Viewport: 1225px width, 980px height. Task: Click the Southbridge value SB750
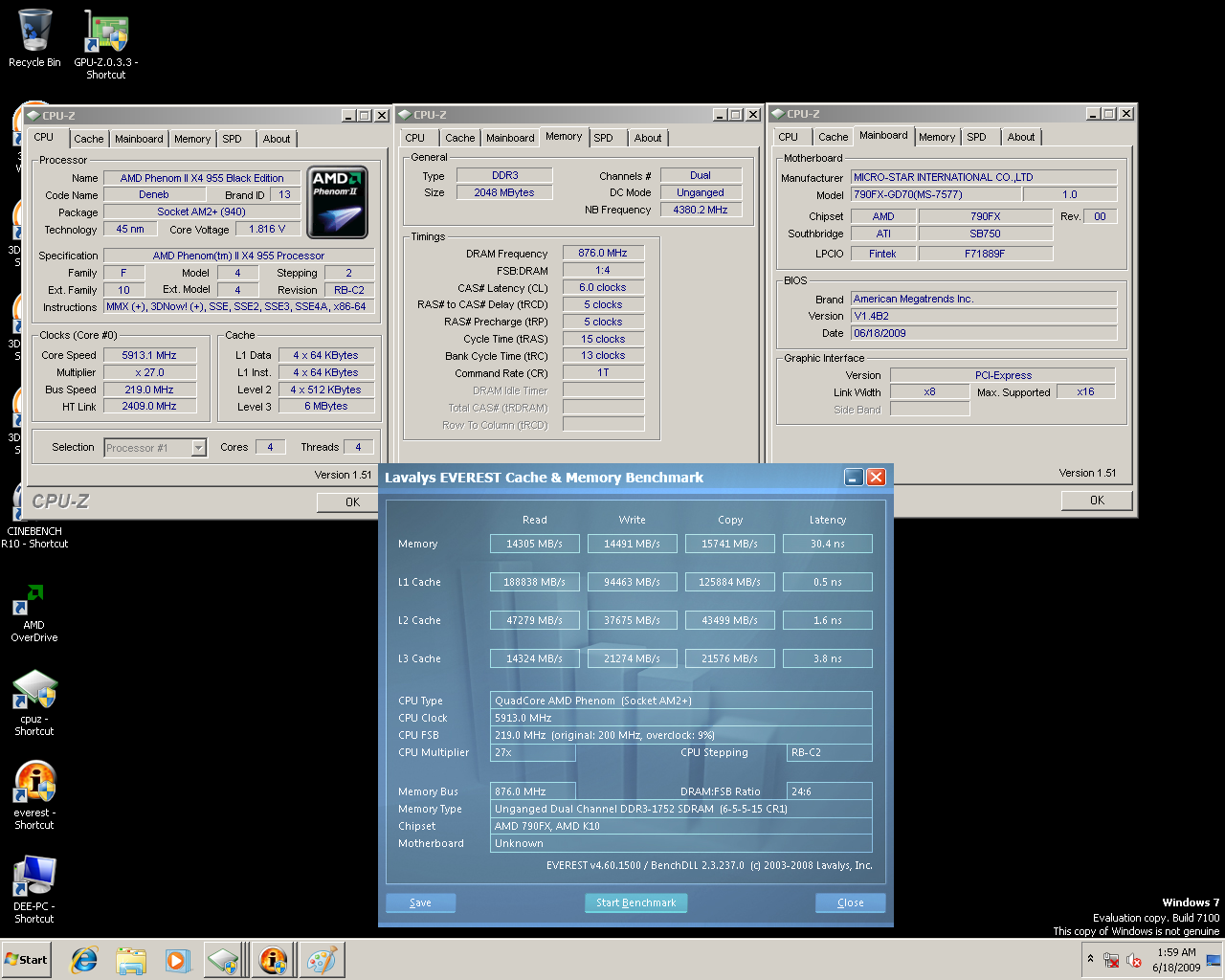(986, 234)
